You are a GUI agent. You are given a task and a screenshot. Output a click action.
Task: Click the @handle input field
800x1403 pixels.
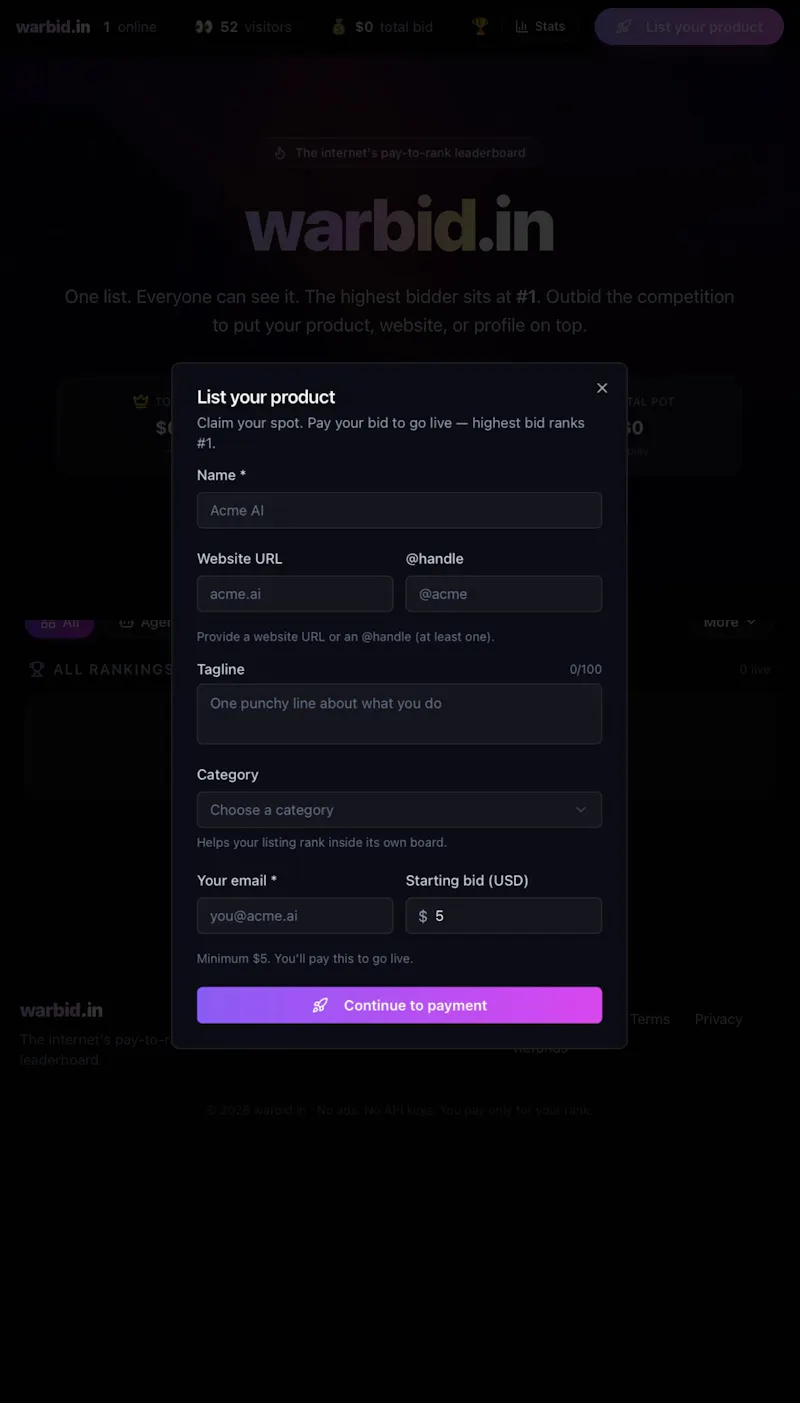pos(504,594)
